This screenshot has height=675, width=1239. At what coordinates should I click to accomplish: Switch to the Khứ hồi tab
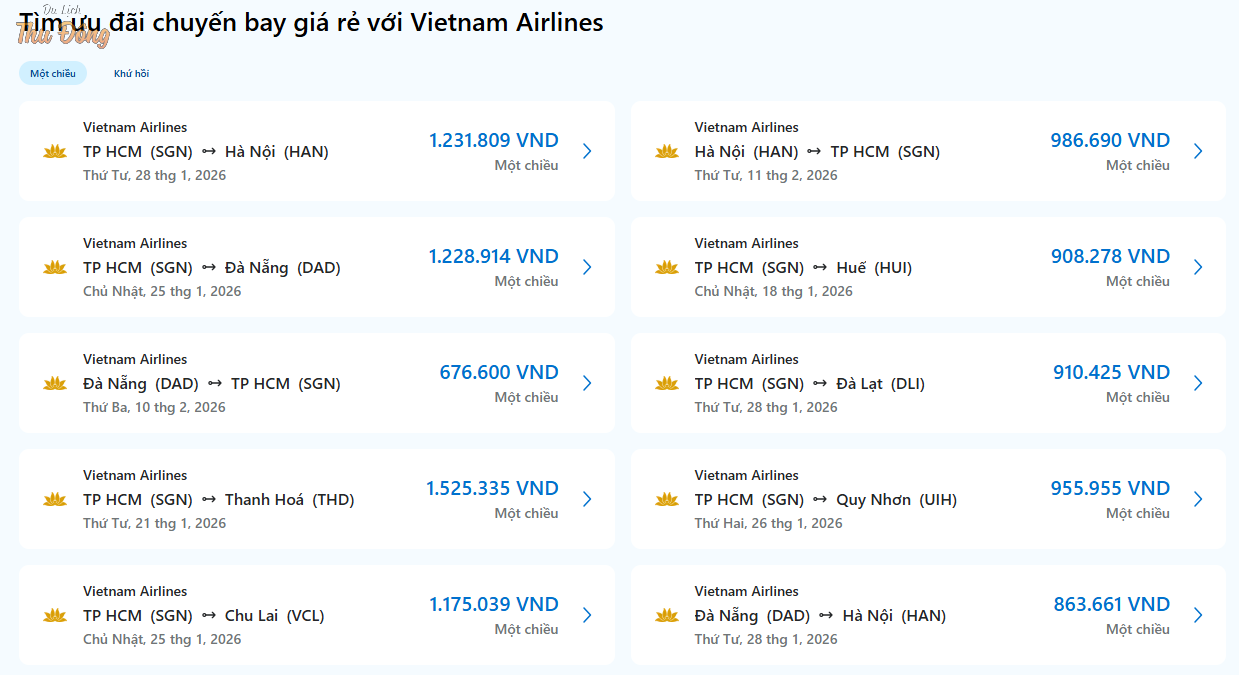coord(131,72)
